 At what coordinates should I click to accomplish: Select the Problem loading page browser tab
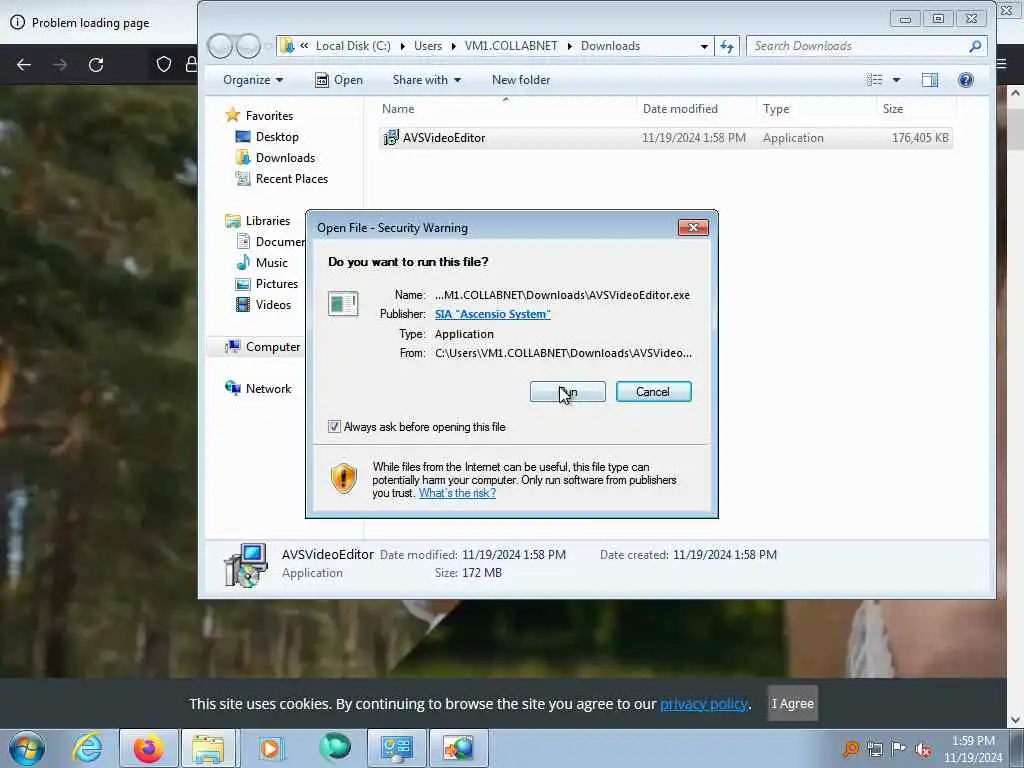(91, 23)
